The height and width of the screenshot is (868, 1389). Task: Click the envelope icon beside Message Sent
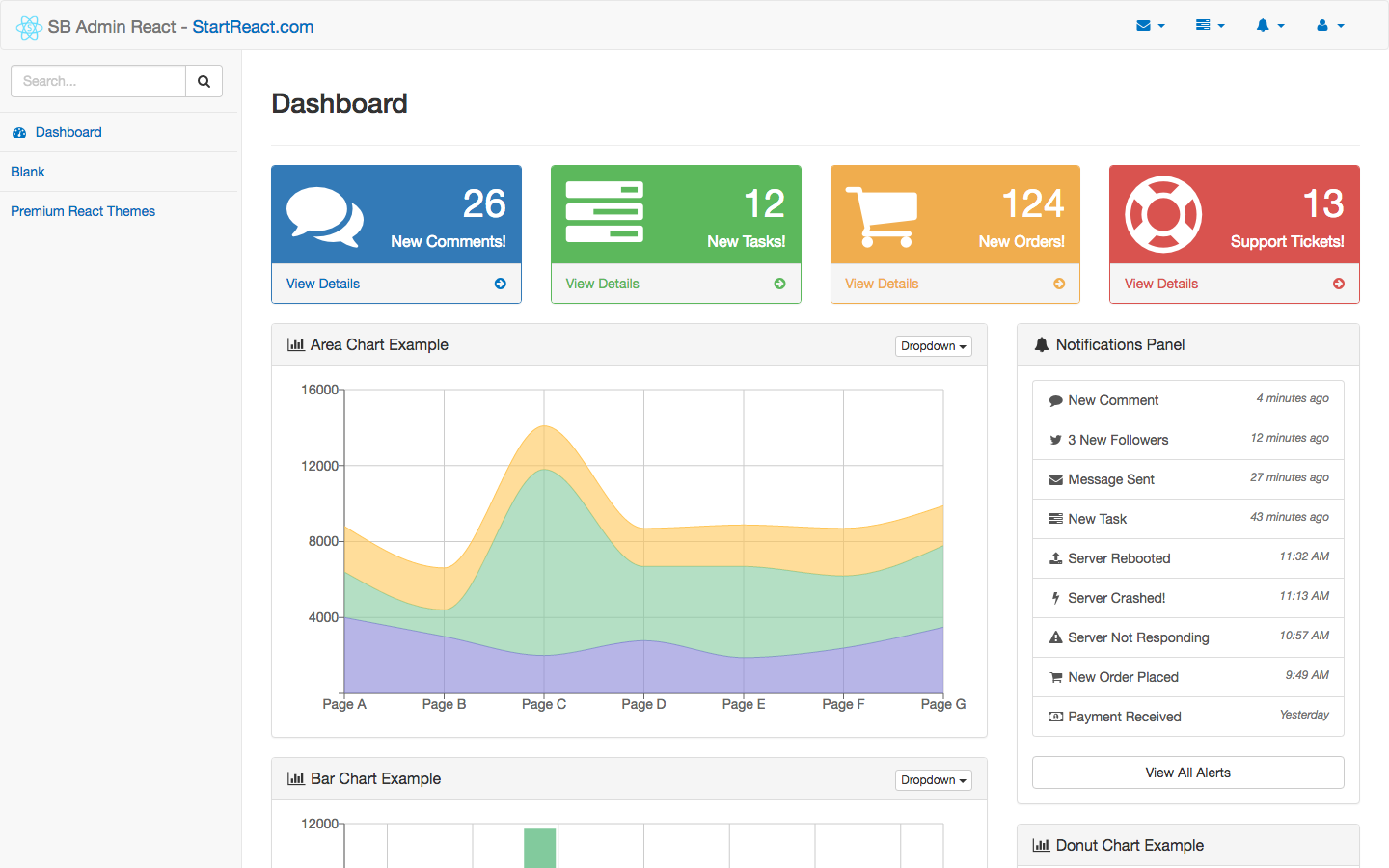[x=1055, y=479]
